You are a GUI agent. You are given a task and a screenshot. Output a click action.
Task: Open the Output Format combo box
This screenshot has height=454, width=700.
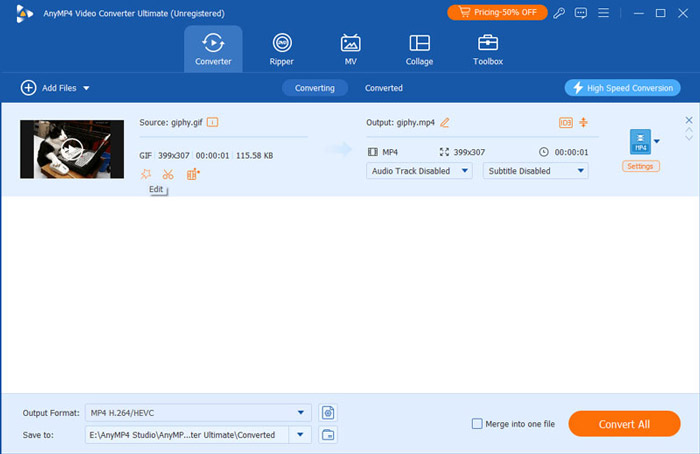click(198, 413)
